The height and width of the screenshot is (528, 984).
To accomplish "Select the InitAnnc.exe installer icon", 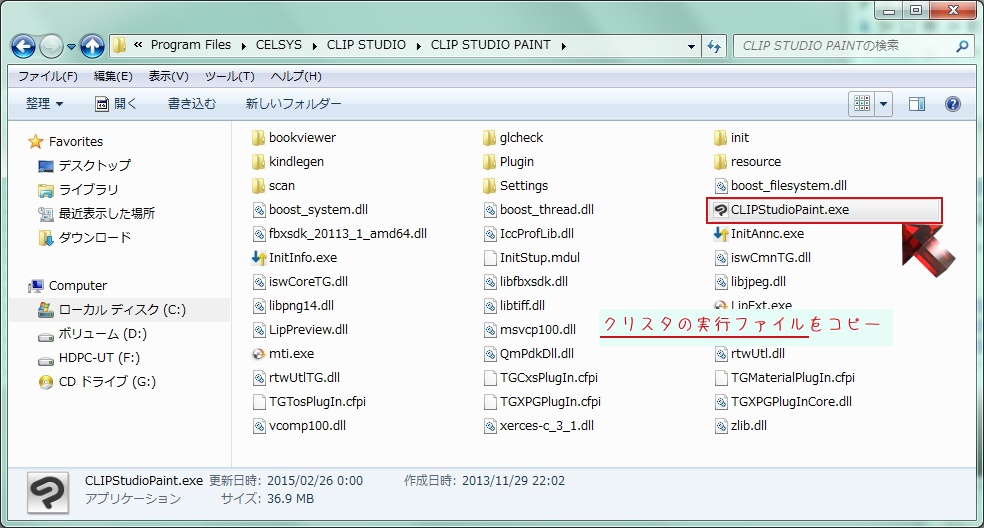I will (720, 234).
